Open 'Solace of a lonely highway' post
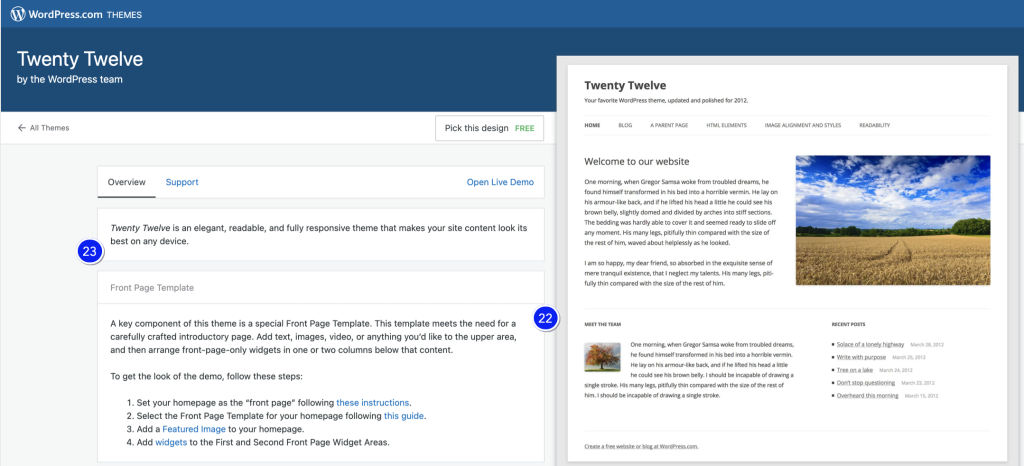 [x=869, y=344]
